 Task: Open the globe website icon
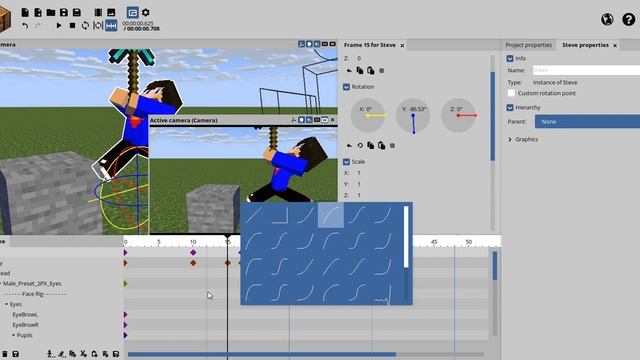coord(607,19)
